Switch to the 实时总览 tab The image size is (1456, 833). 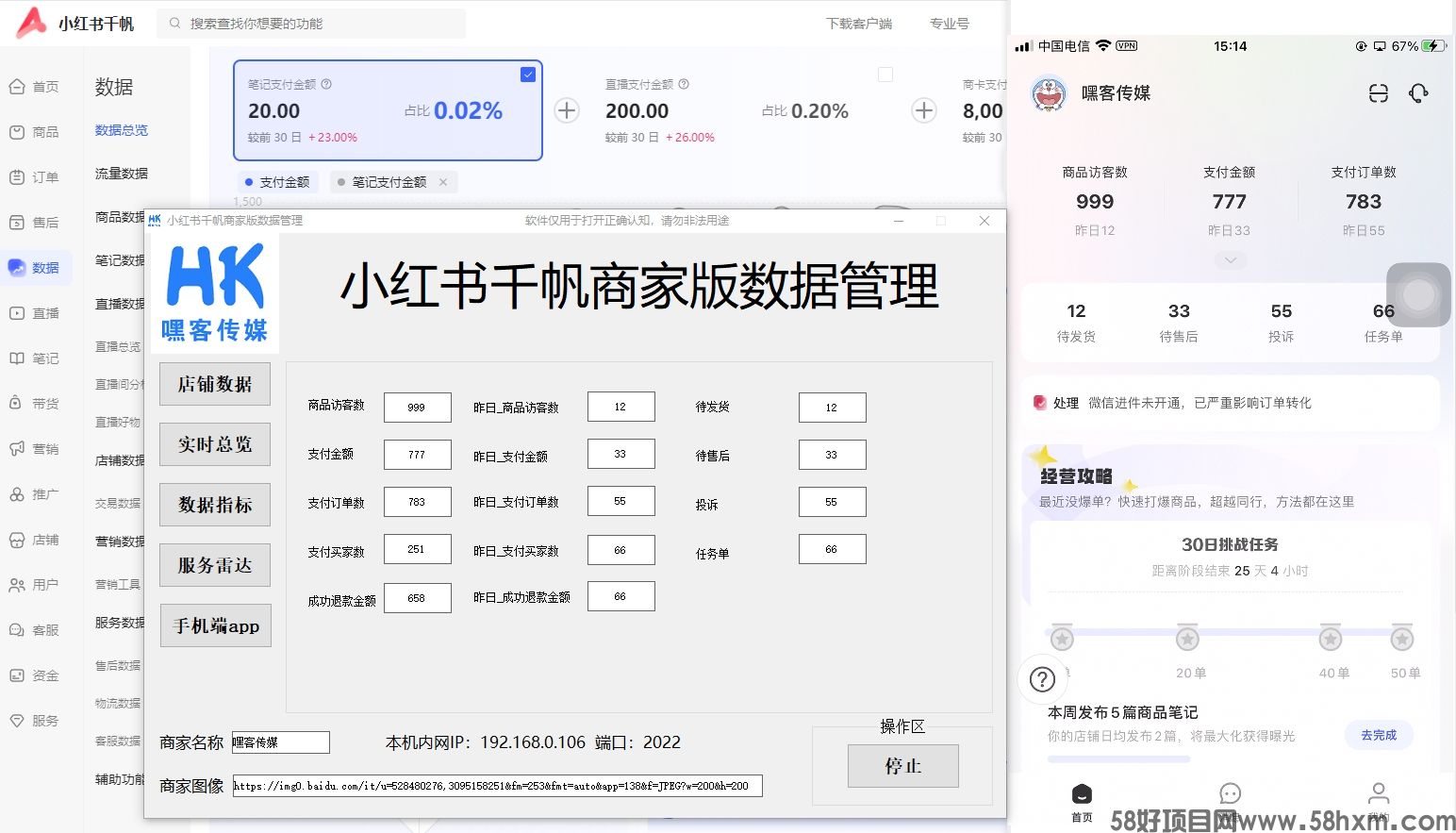[x=215, y=444]
